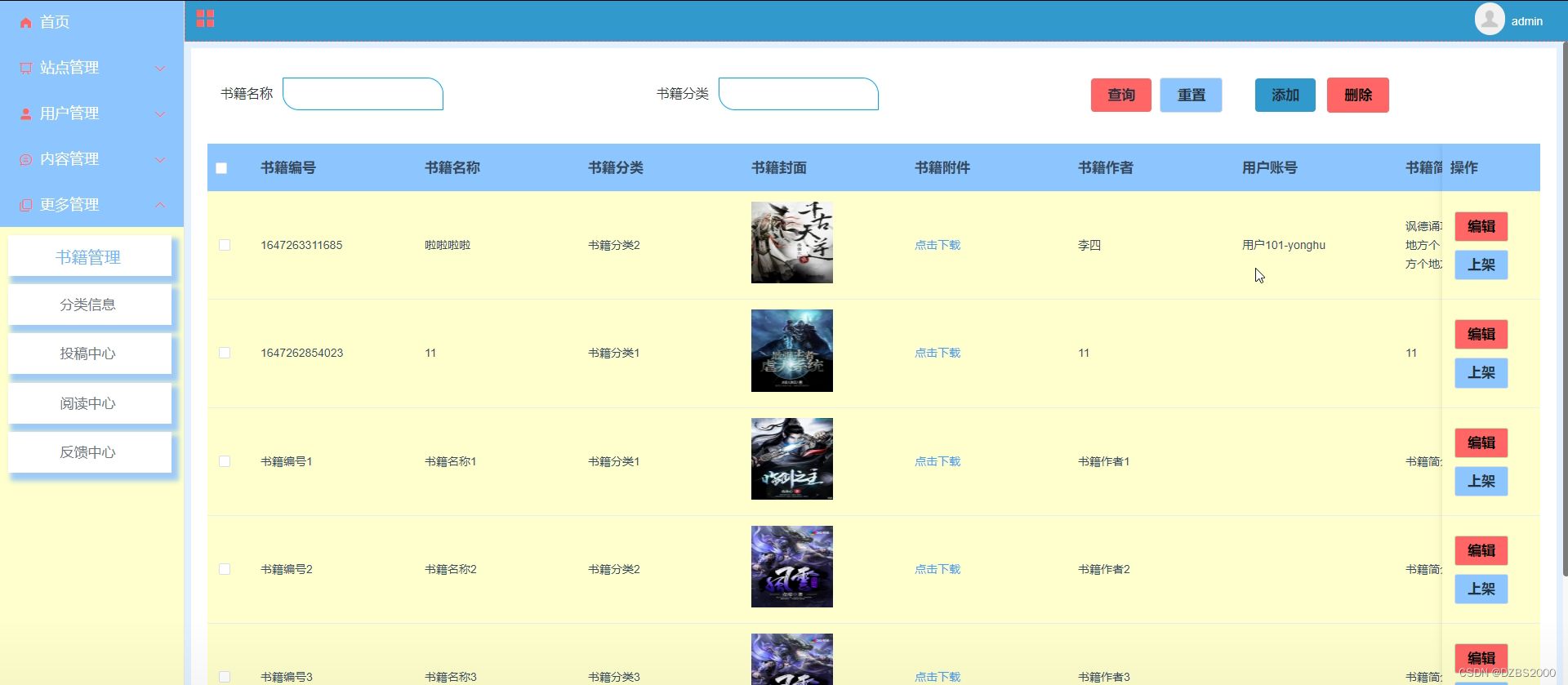Check the 书籍编号3 row checkbox
1568x685 pixels.
pyautogui.click(x=225, y=677)
